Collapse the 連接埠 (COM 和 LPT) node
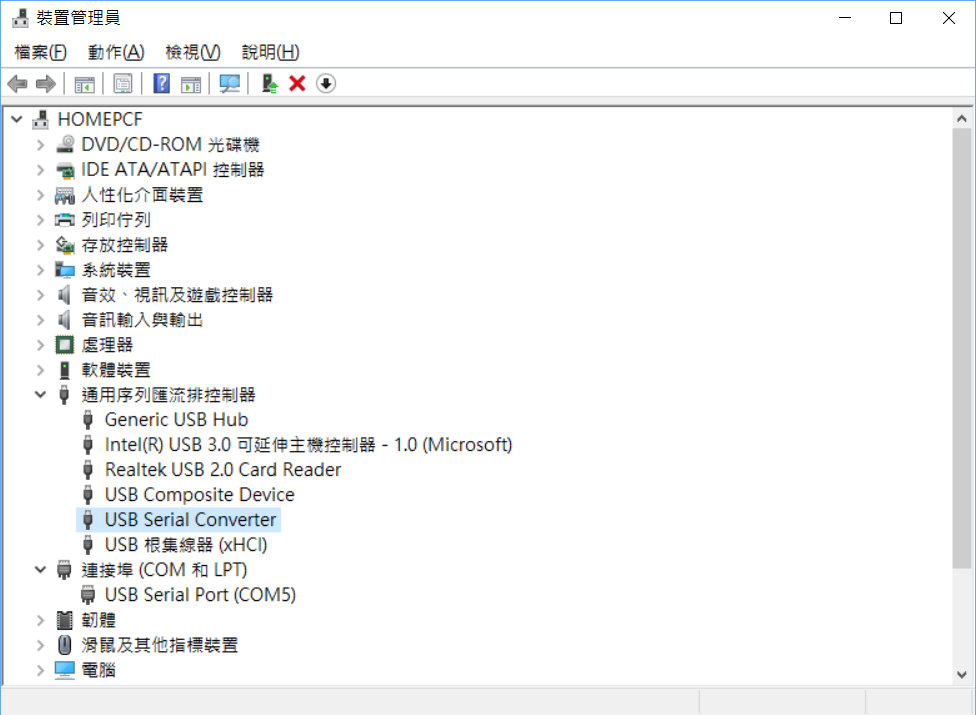The image size is (976, 715). pyautogui.click(x=41, y=570)
